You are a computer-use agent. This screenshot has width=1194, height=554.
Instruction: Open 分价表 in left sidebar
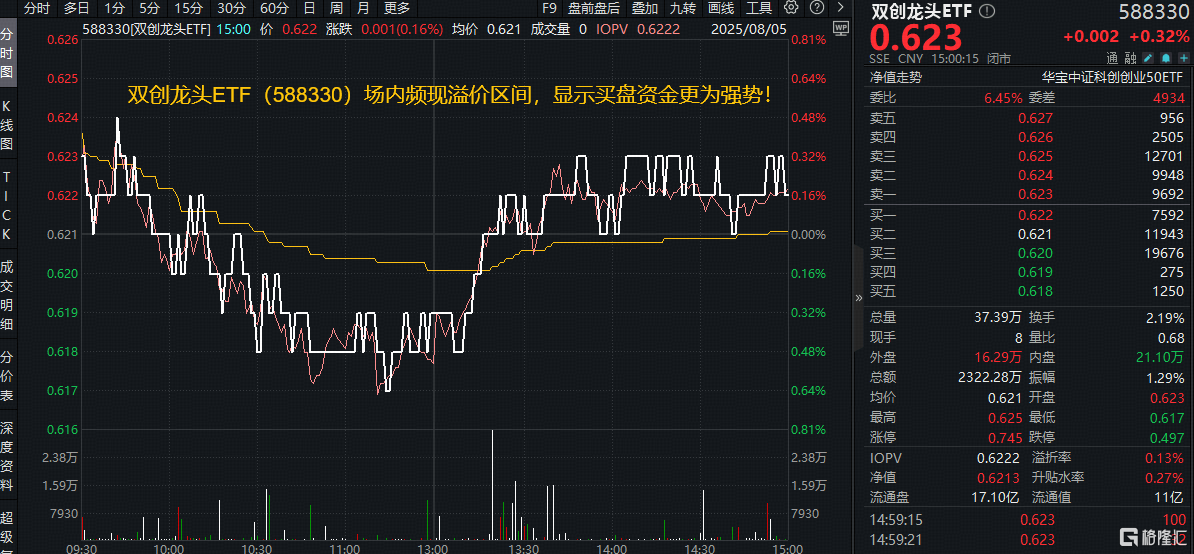click(x=7, y=374)
